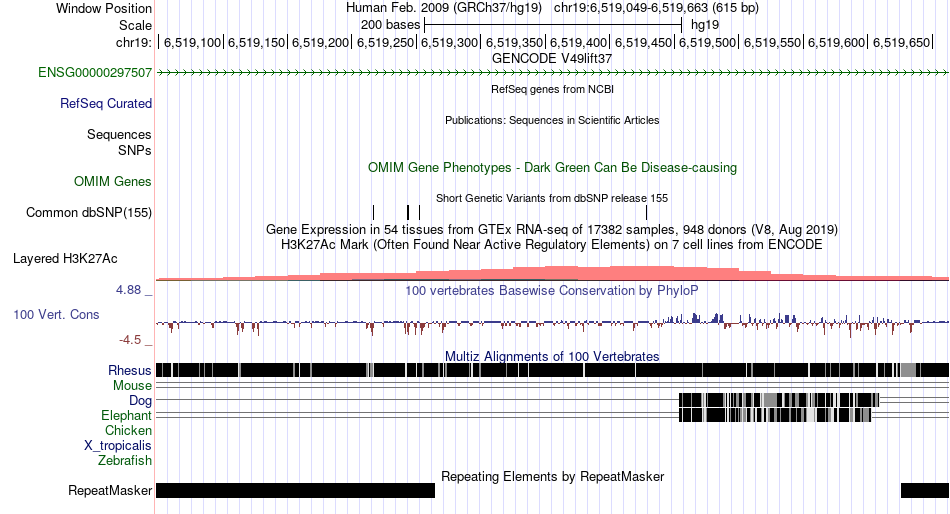Open Layered H3K27Ac track settings label
The width and height of the screenshot is (950, 514).
[x=65, y=259]
